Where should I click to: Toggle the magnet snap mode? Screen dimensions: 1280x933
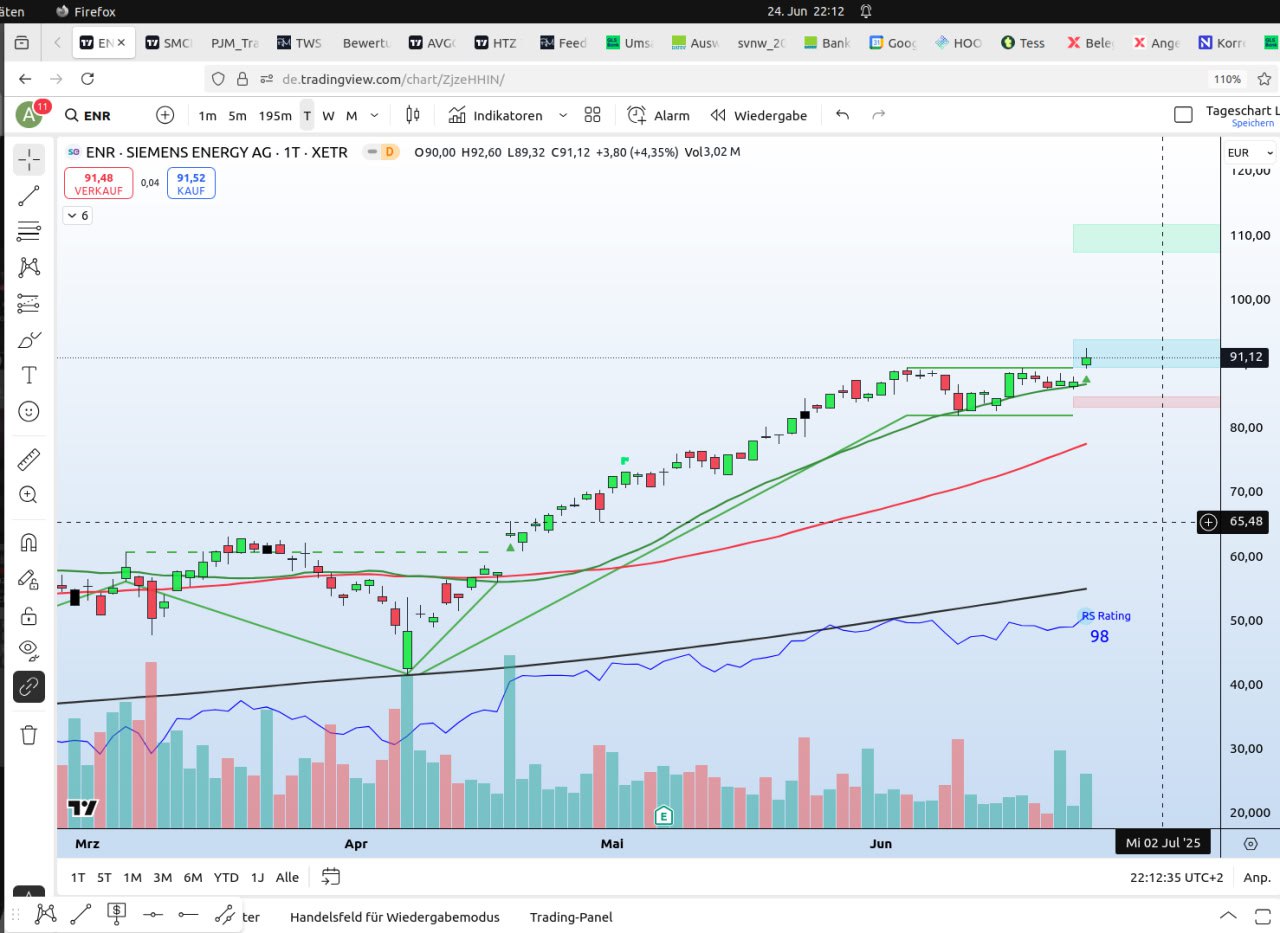[29, 543]
